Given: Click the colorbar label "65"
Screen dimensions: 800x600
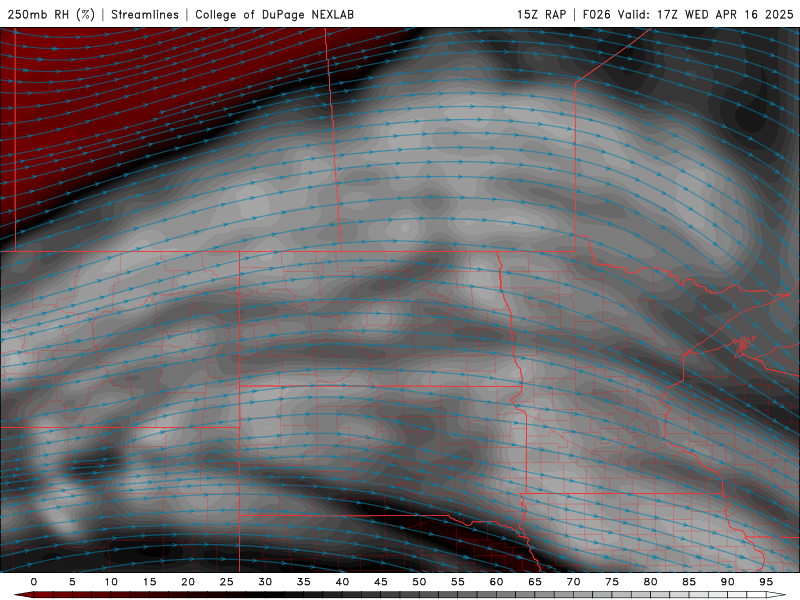Looking at the screenshot, I should [535, 582].
